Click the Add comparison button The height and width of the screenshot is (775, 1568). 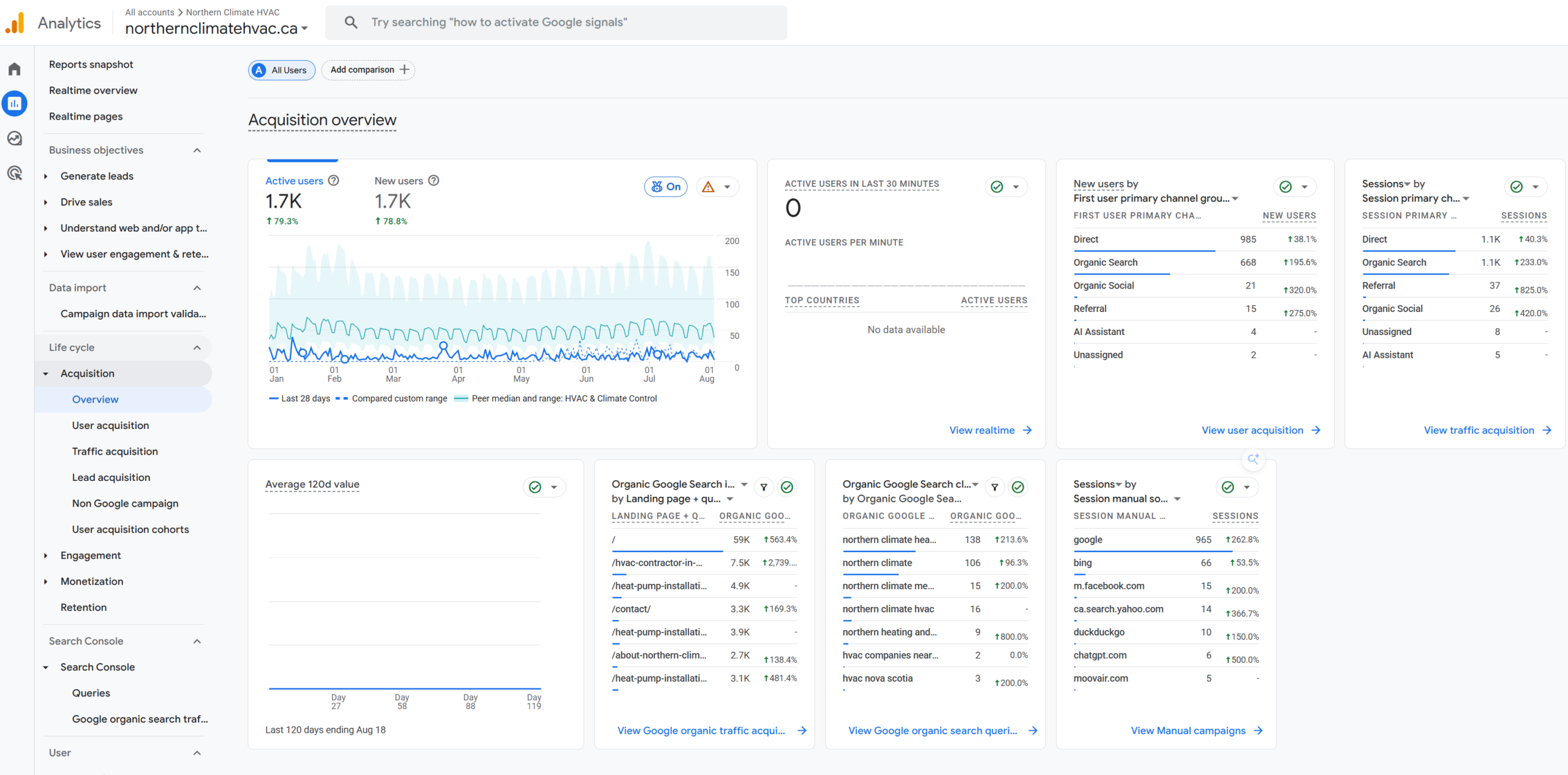pos(369,70)
